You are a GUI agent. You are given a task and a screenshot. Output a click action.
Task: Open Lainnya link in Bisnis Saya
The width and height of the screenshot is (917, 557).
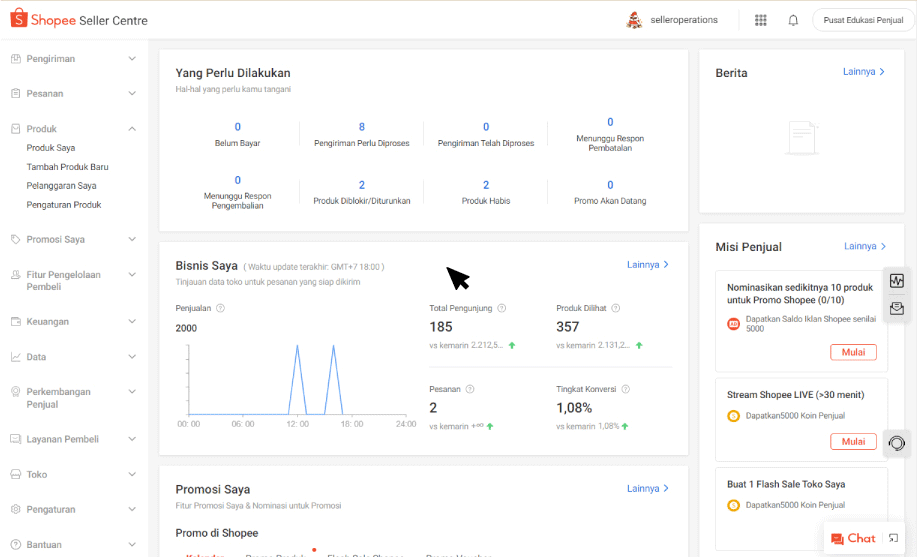pyautogui.click(x=648, y=265)
